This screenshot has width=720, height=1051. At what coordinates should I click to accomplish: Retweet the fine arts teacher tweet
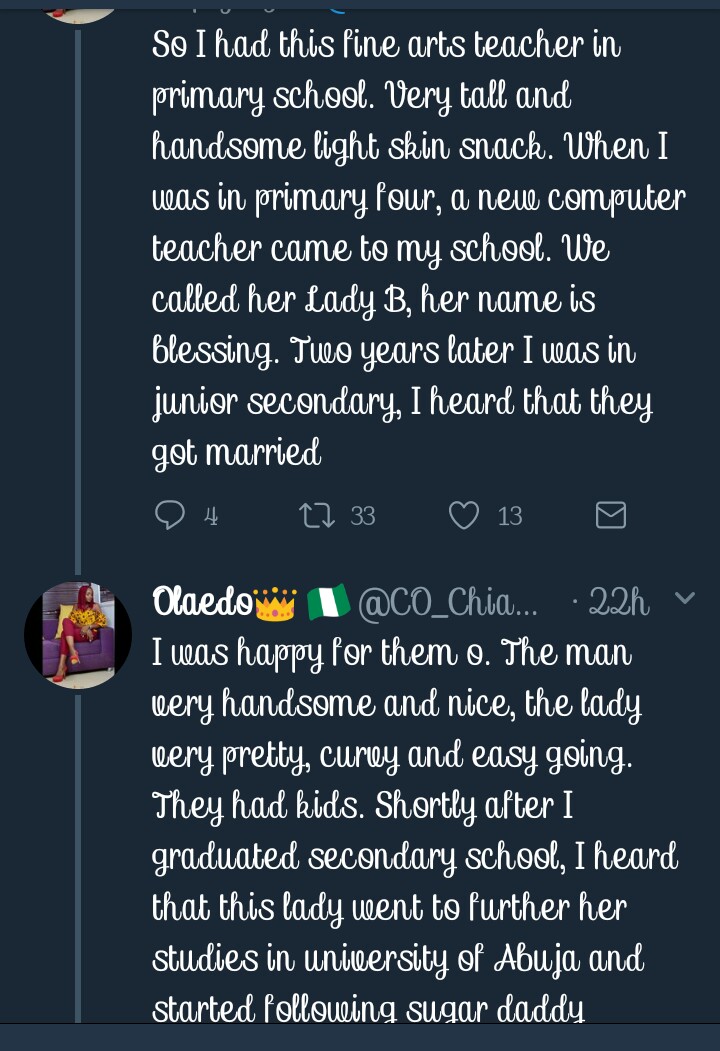coord(315,515)
